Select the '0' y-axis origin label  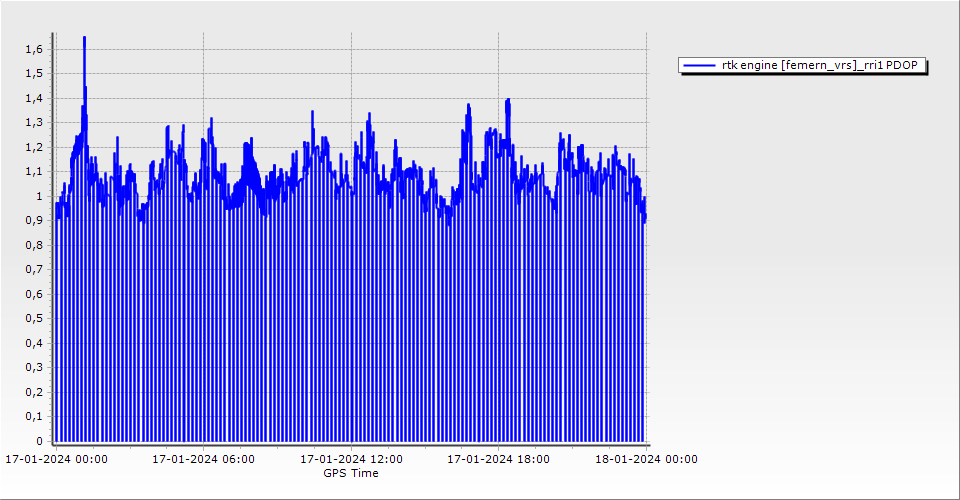point(38,441)
